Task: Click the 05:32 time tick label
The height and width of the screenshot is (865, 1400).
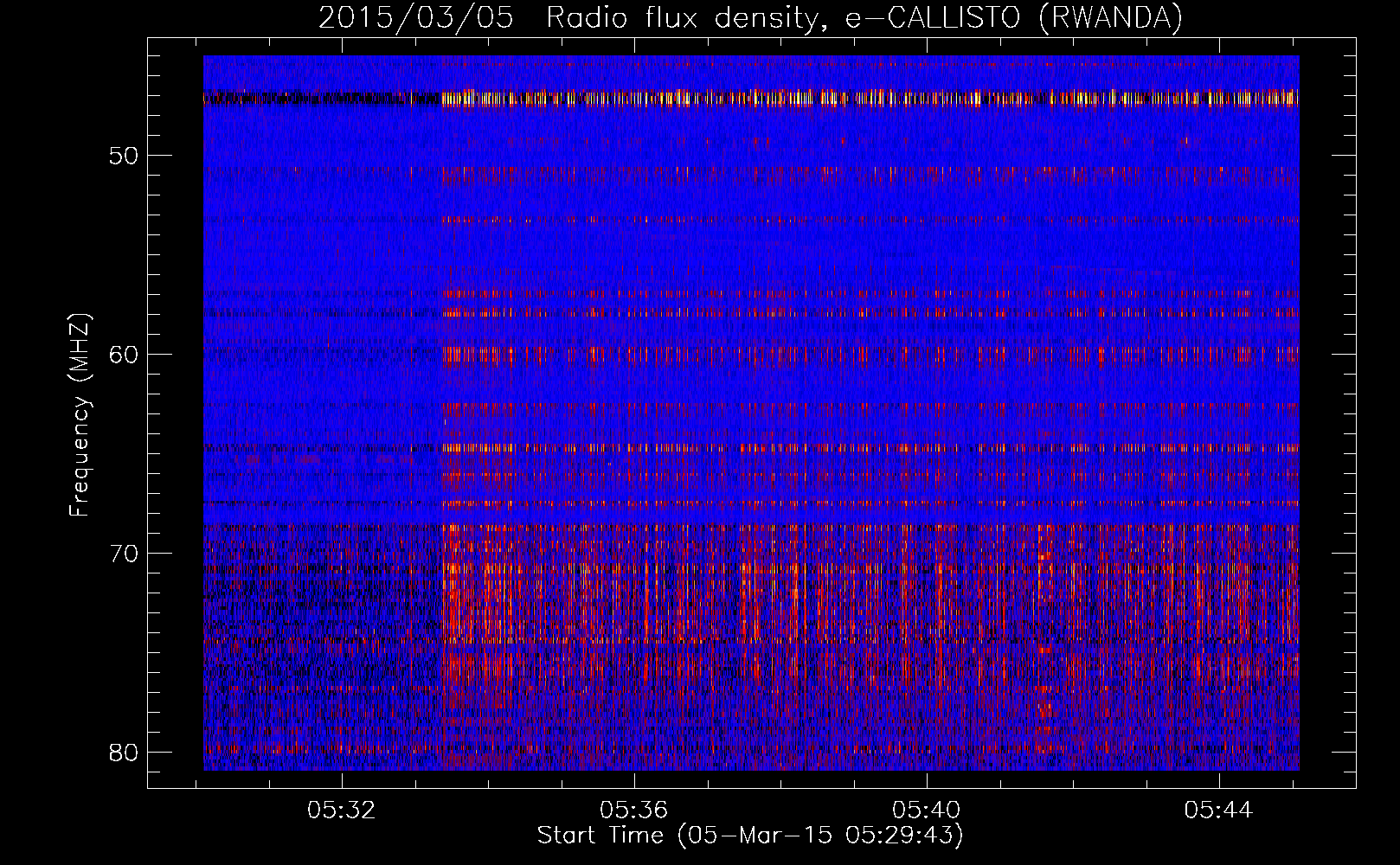Action: tap(342, 810)
